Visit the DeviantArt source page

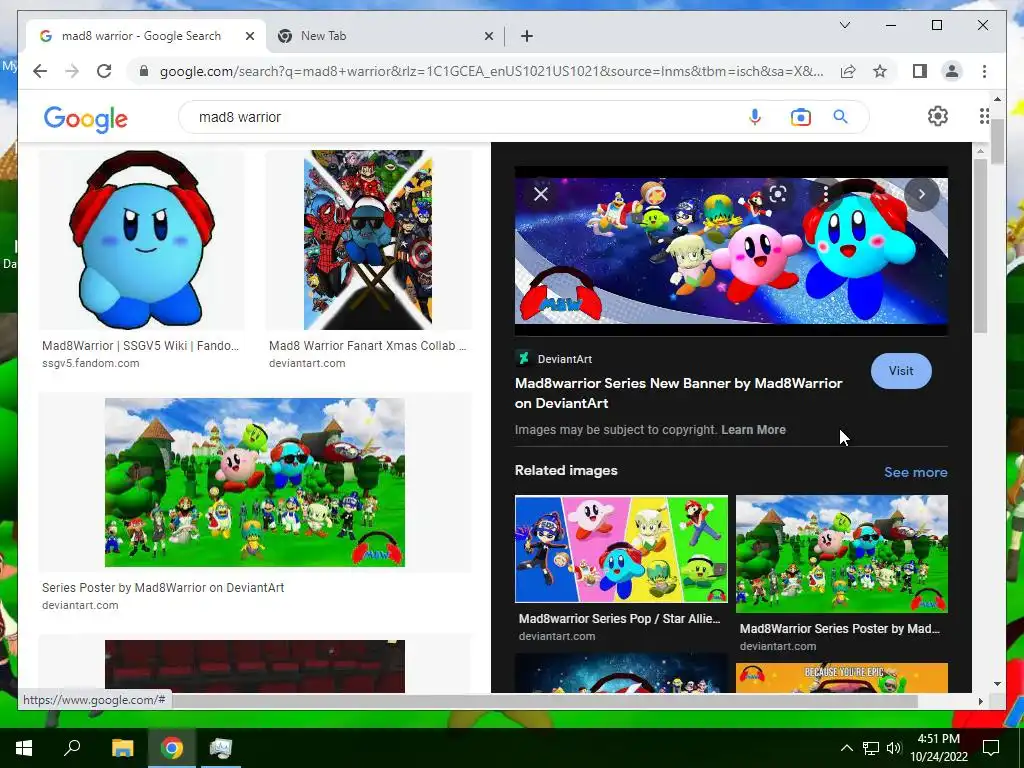click(901, 371)
